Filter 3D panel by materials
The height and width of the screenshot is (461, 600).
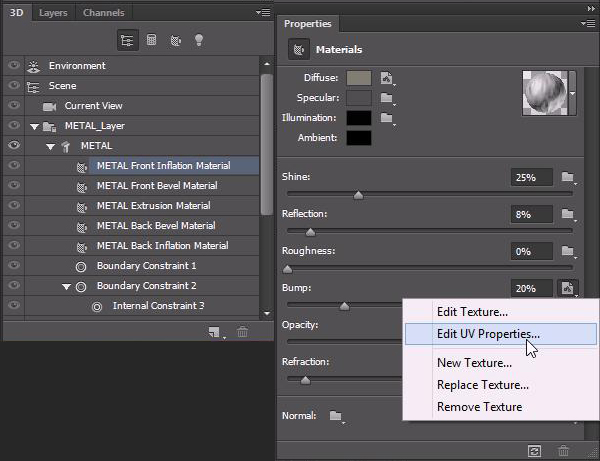click(x=175, y=40)
